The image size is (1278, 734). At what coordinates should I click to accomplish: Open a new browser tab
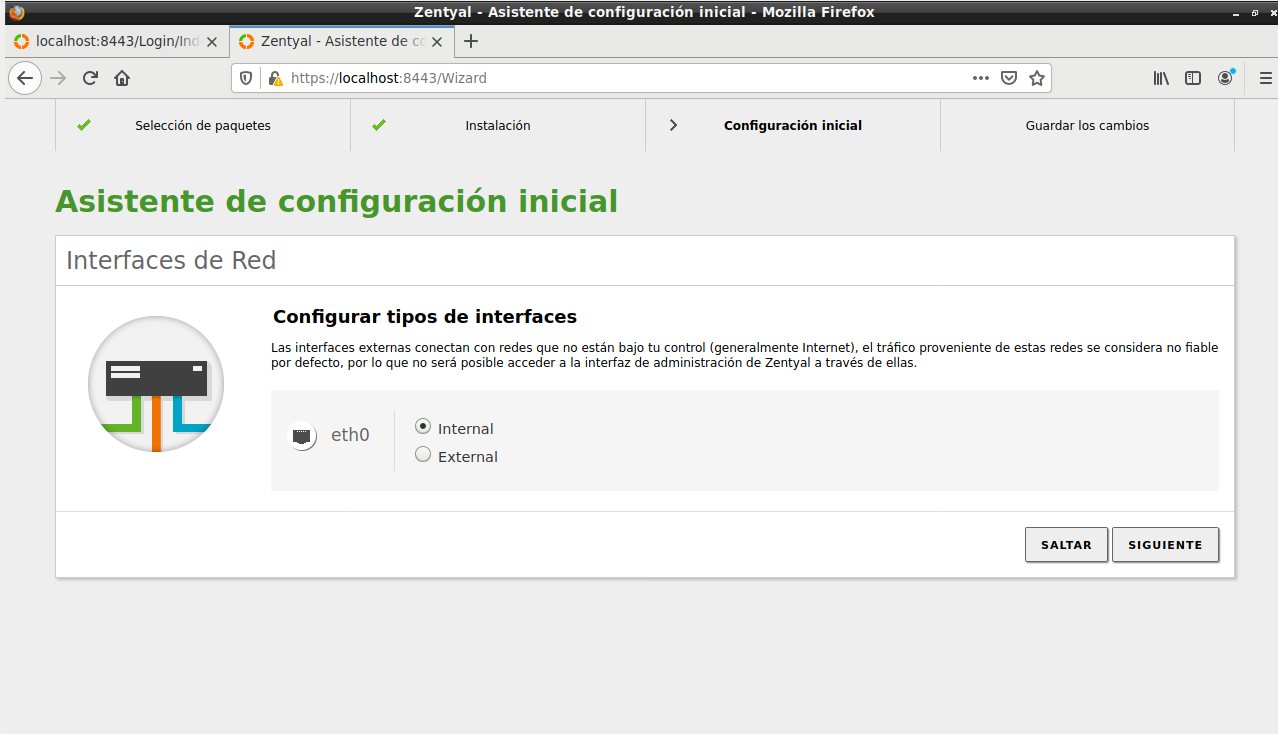click(471, 41)
